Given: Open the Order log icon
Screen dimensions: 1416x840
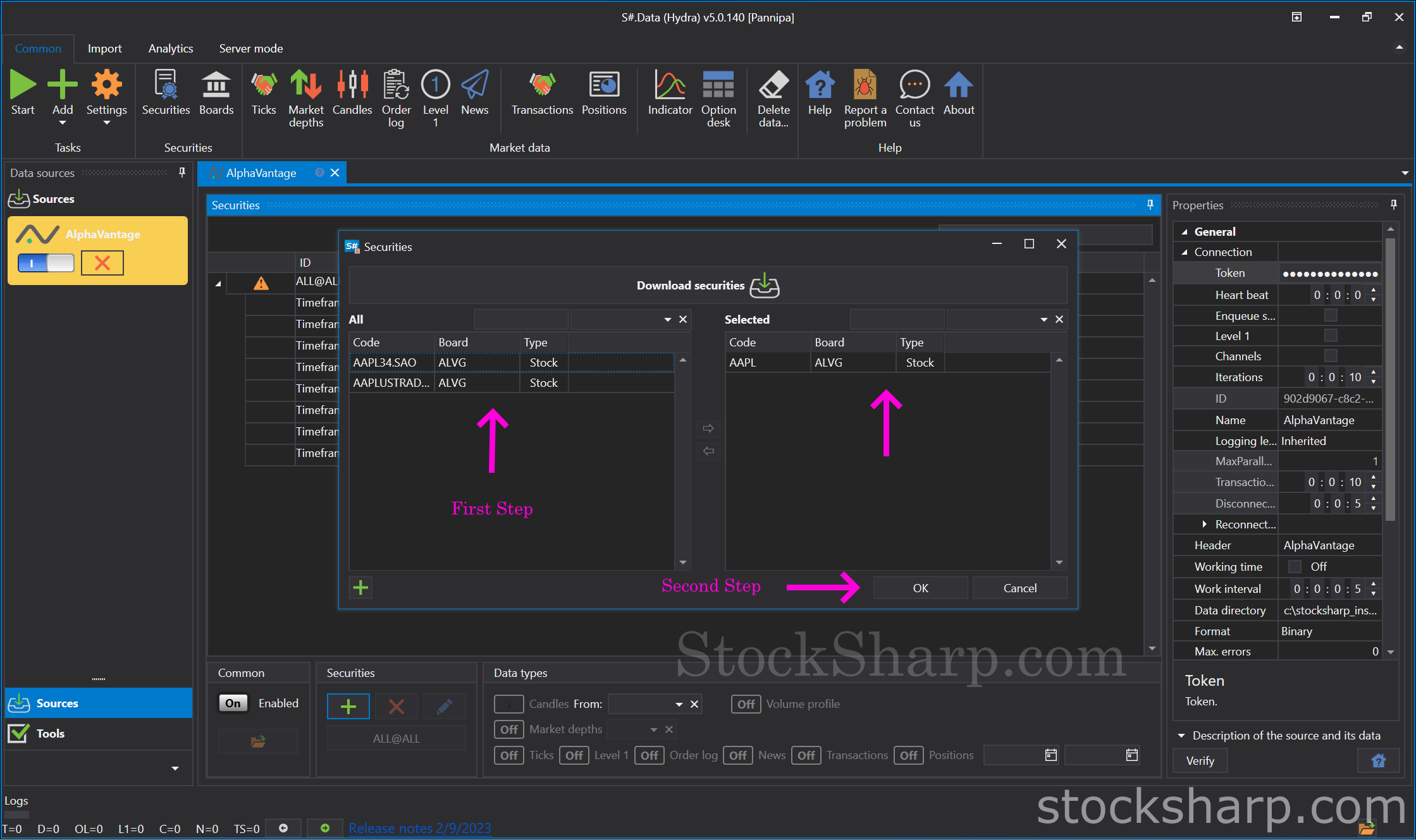Looking at the screenshot, I should (396, 85).
